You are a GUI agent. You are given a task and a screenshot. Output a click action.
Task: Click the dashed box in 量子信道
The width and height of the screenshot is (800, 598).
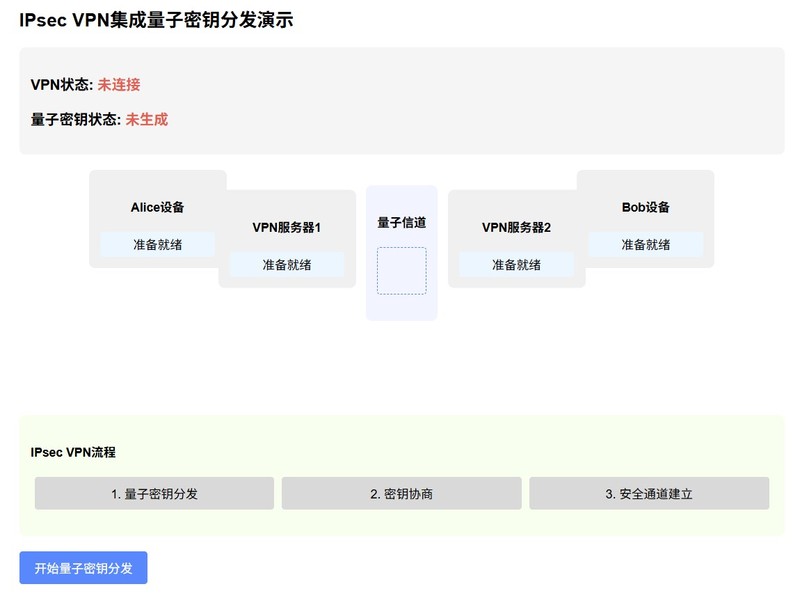402,270
